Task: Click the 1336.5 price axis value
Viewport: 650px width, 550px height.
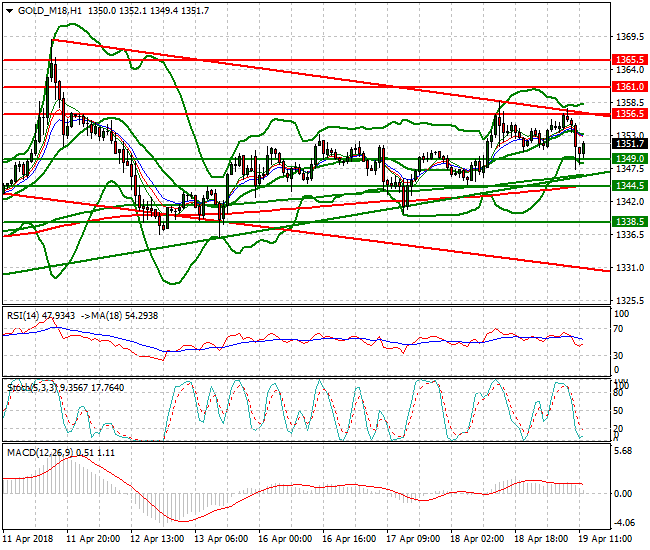Action: coord(630,235)
